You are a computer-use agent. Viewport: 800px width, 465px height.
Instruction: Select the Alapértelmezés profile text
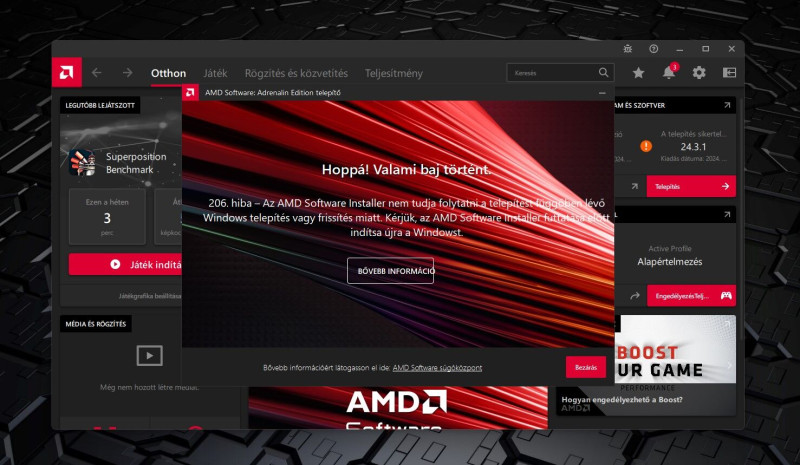669,262
